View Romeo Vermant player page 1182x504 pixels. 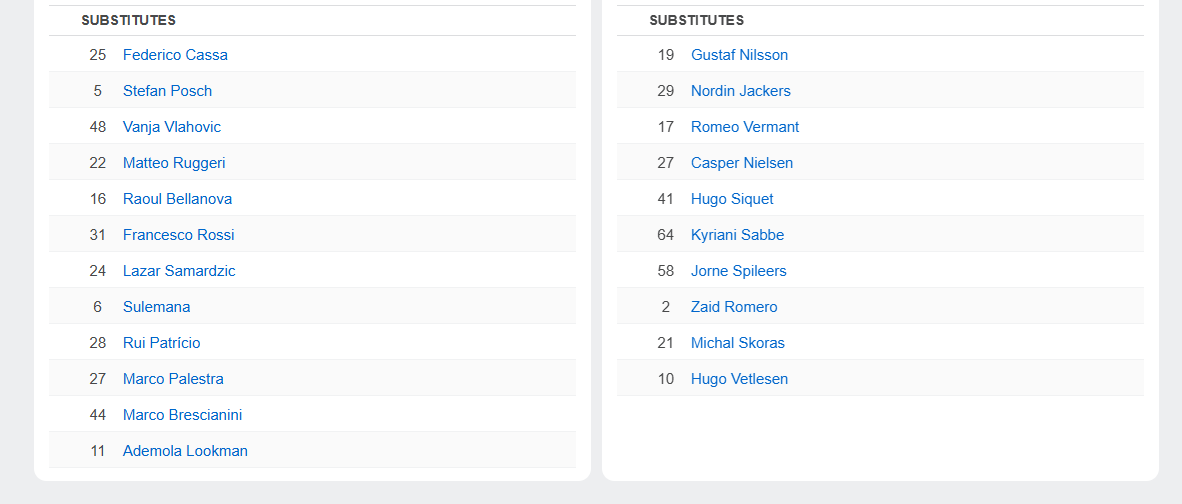[745, 127]
